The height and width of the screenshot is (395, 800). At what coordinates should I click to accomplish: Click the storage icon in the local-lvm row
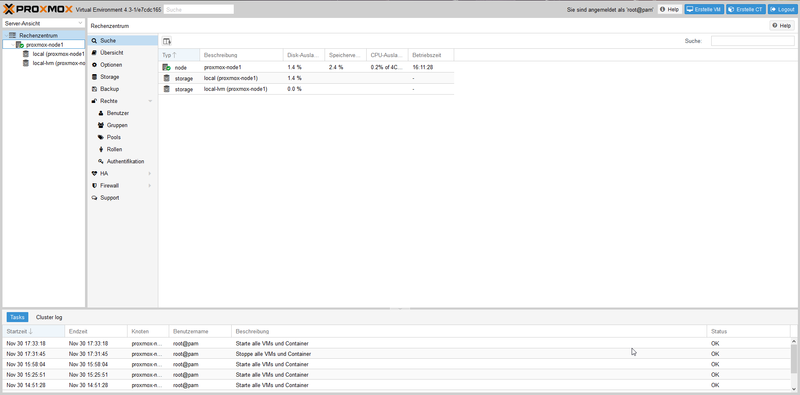[166, 89]
